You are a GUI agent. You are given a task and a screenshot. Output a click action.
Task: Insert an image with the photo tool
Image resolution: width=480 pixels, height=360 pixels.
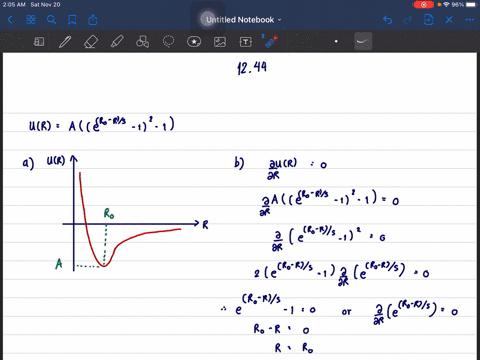point(220,42)
